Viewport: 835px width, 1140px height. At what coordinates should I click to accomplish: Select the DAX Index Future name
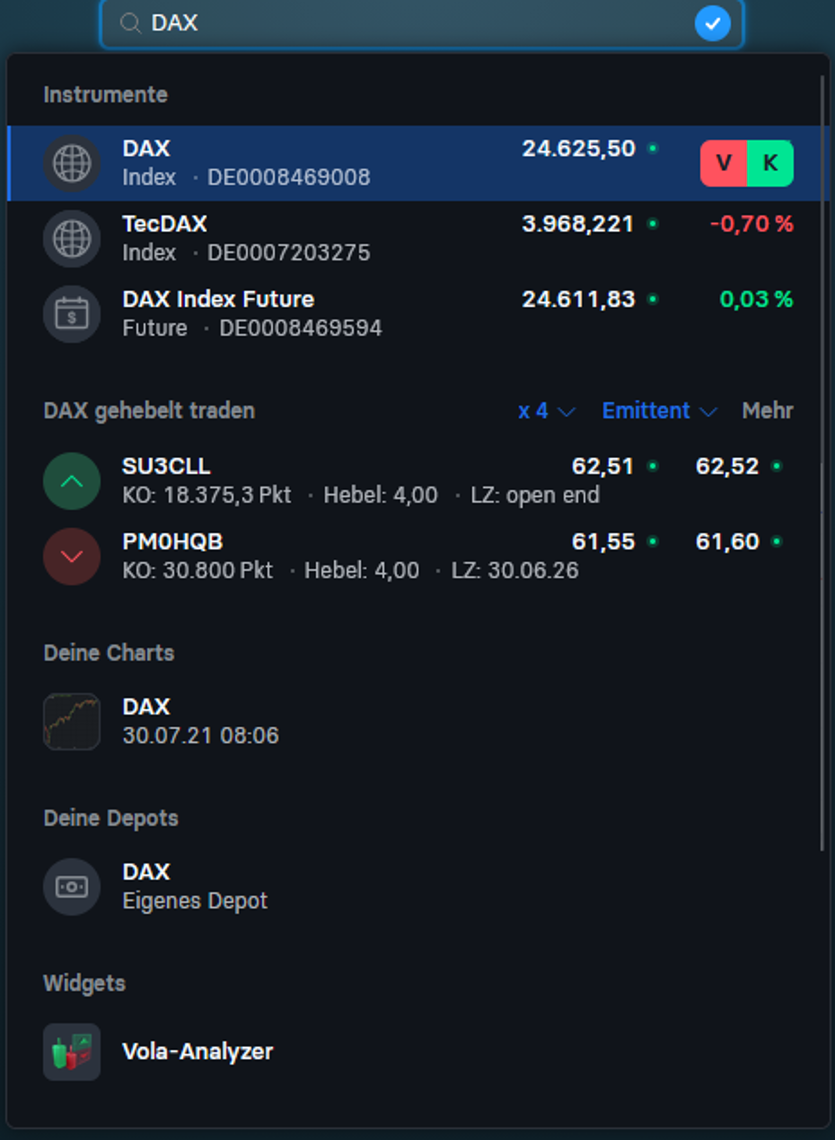[x=218, y=300]
